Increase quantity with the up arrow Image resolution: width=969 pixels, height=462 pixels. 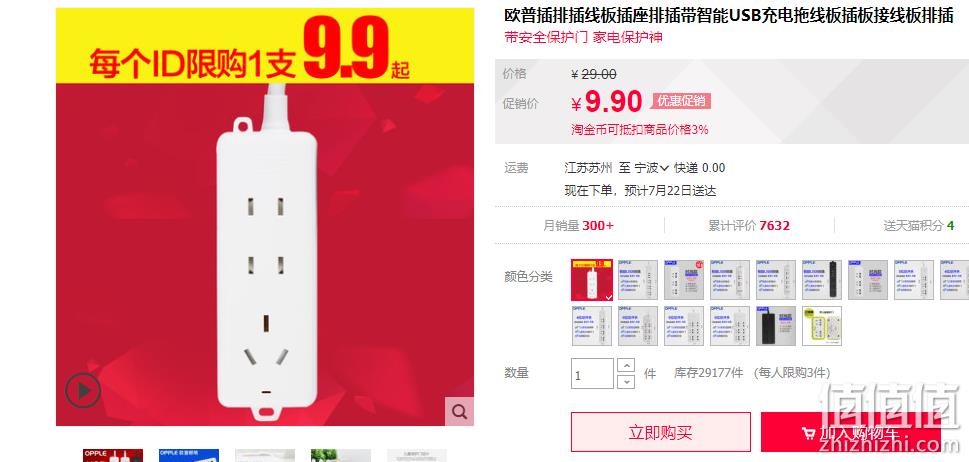tap(627, 366)
